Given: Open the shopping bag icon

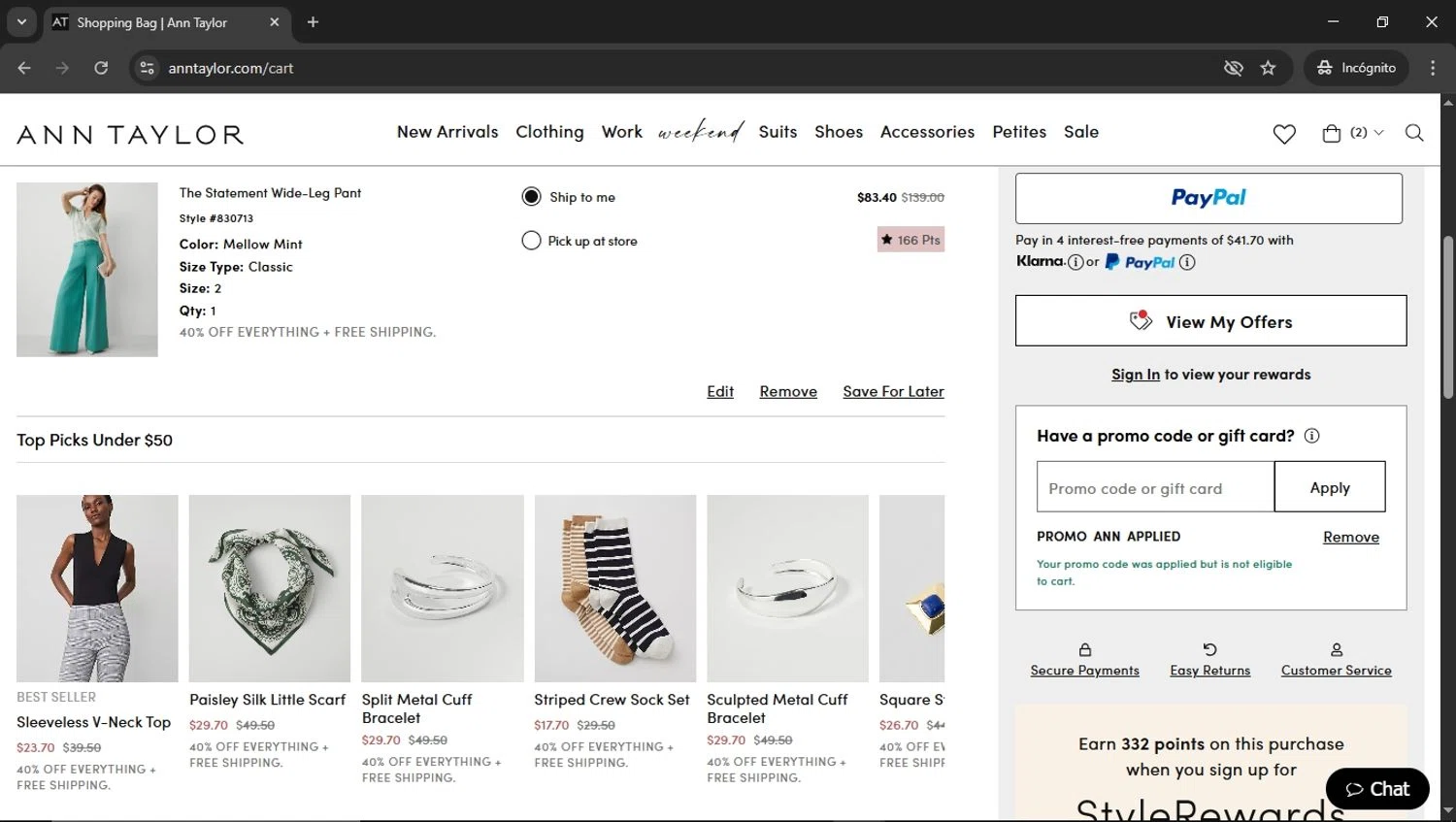Looking at the screenshot, I should tap(1332, 133).
